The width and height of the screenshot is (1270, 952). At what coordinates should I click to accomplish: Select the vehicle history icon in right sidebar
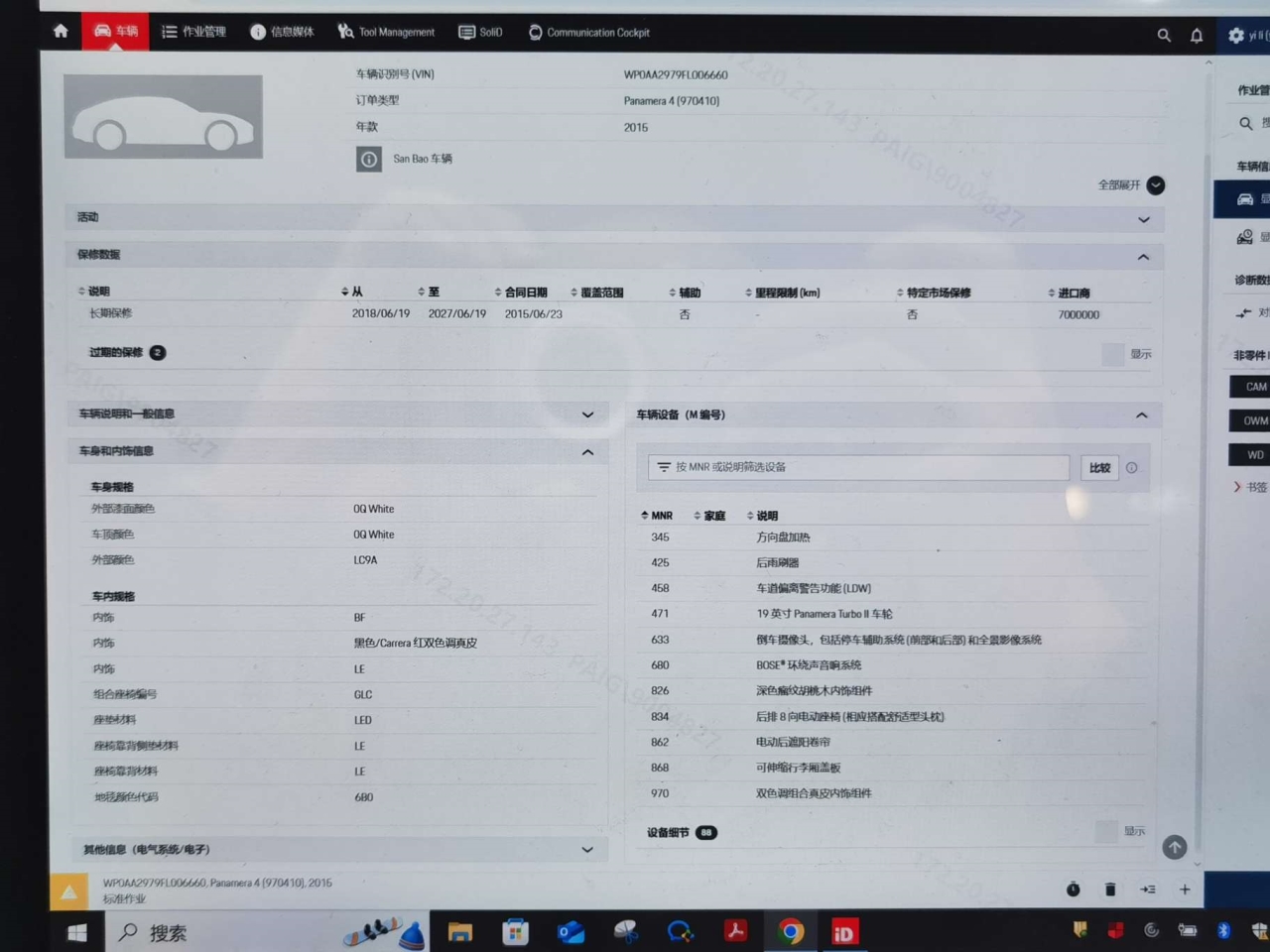tap(1244, 237)
